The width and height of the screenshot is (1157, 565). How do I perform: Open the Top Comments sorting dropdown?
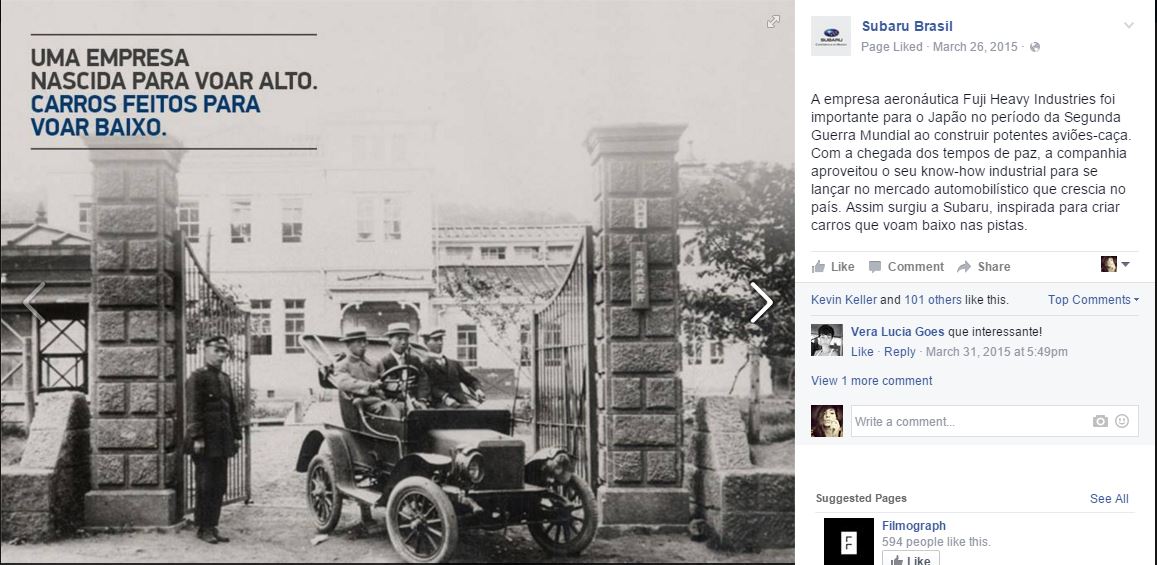click(1093, 299)
